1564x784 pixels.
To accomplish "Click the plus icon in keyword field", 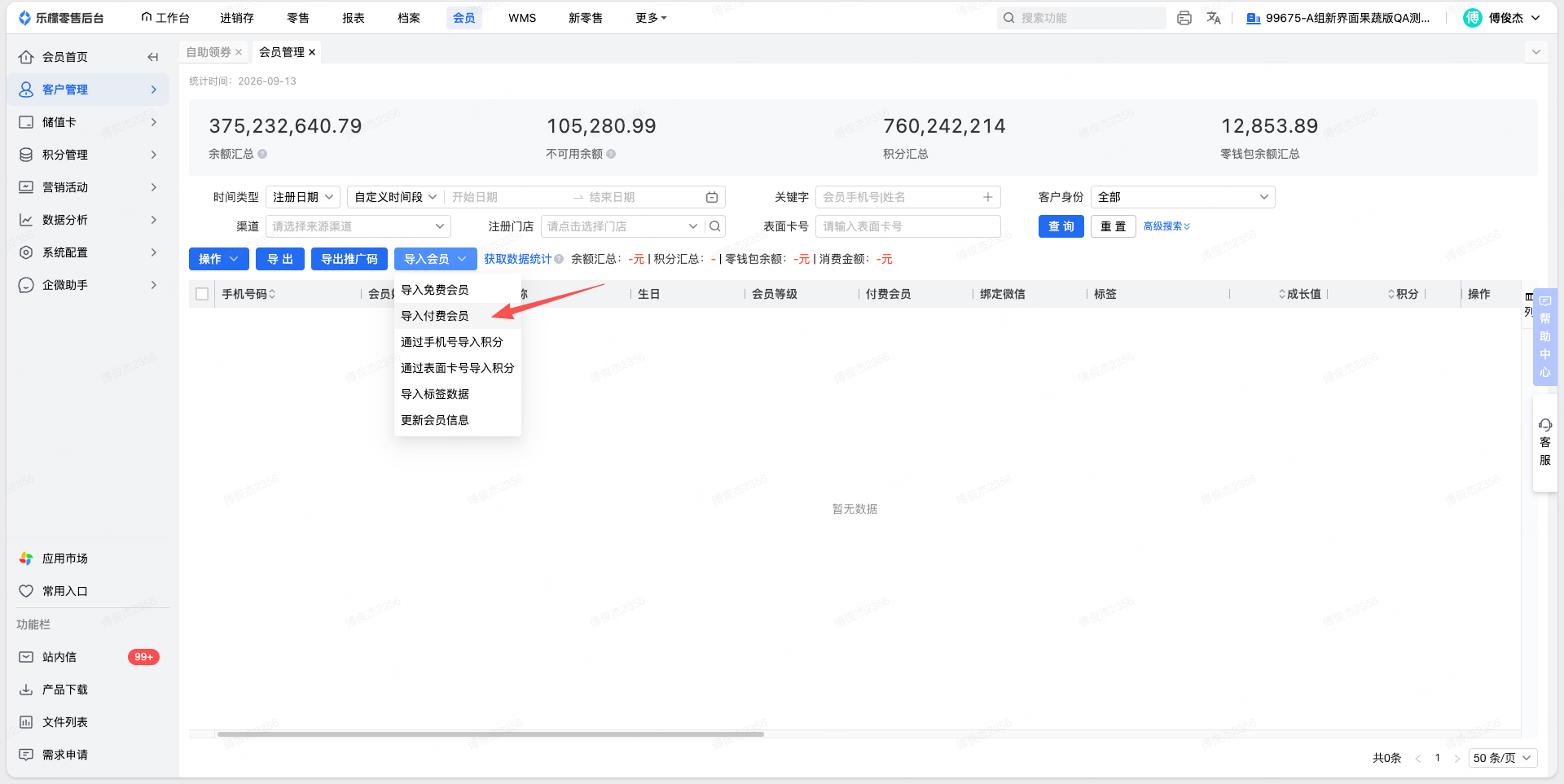I will coord(987,197).
